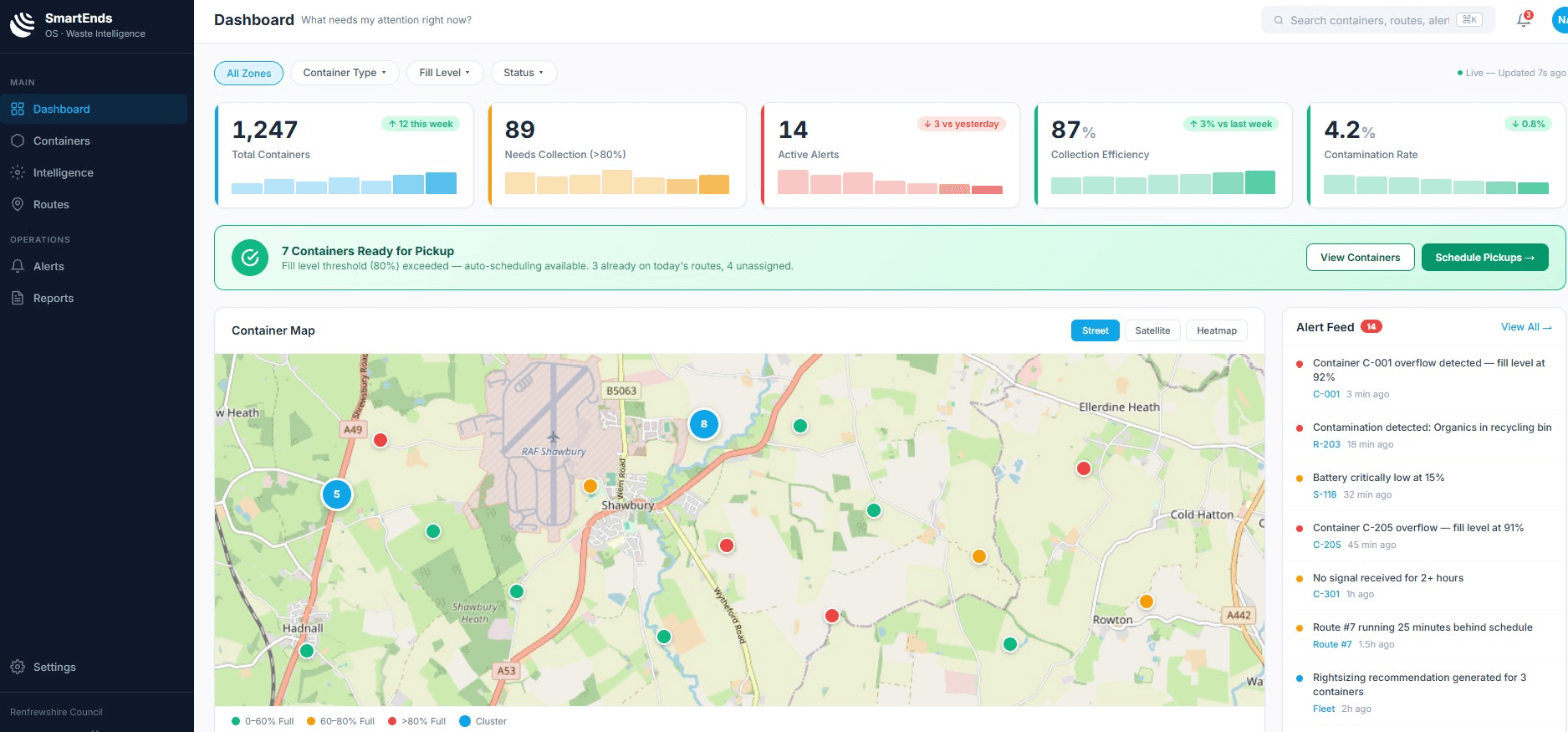1568x732 pixels.
Task: Select the All Zones filter
Action: (248, 73)
